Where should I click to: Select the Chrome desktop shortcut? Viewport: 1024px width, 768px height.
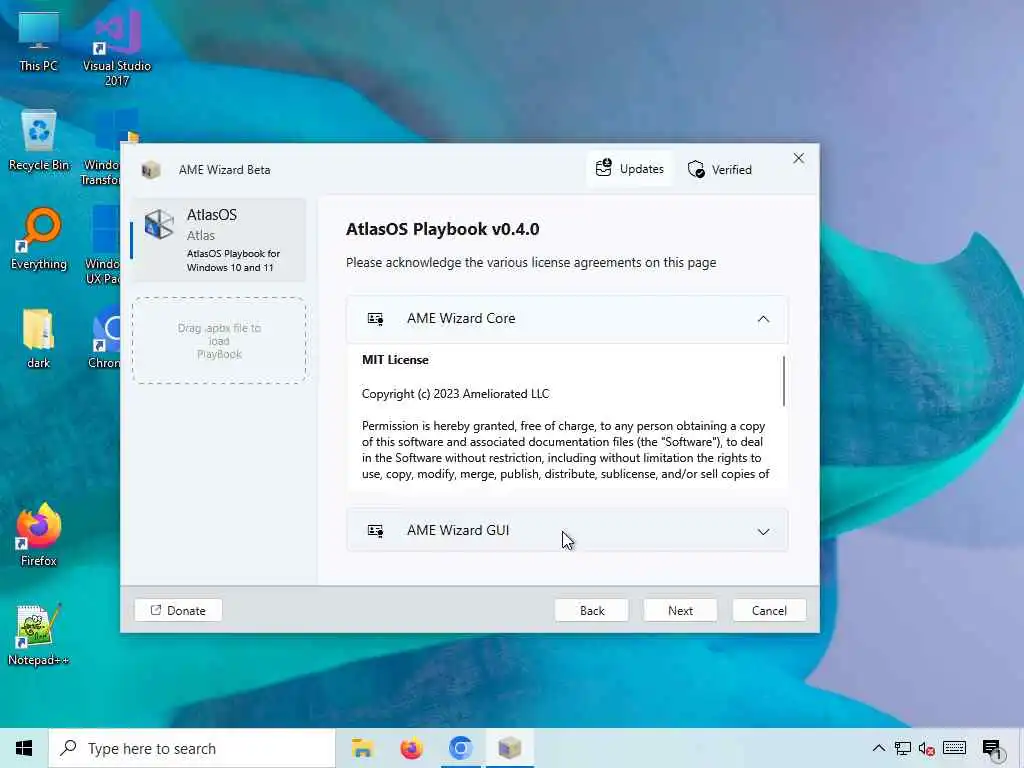point(104,338)
